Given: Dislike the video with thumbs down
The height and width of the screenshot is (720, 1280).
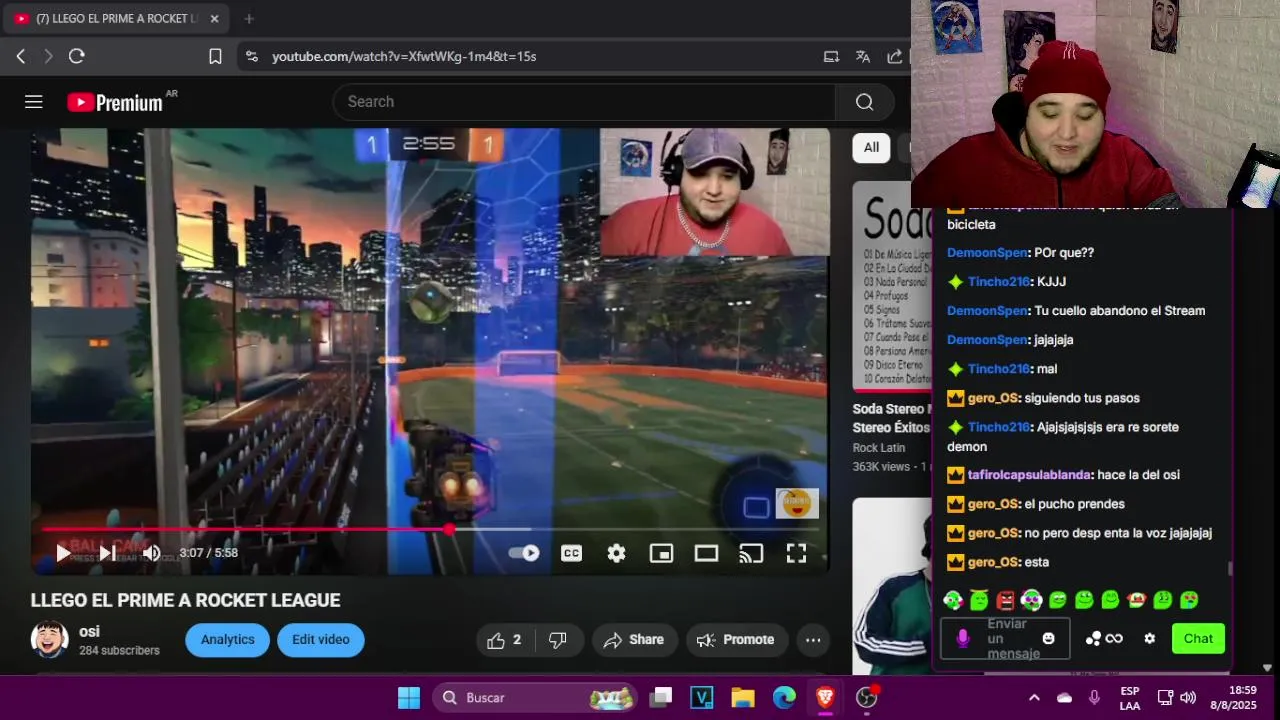Looking at the screenshot, I should tap(558, 640).
